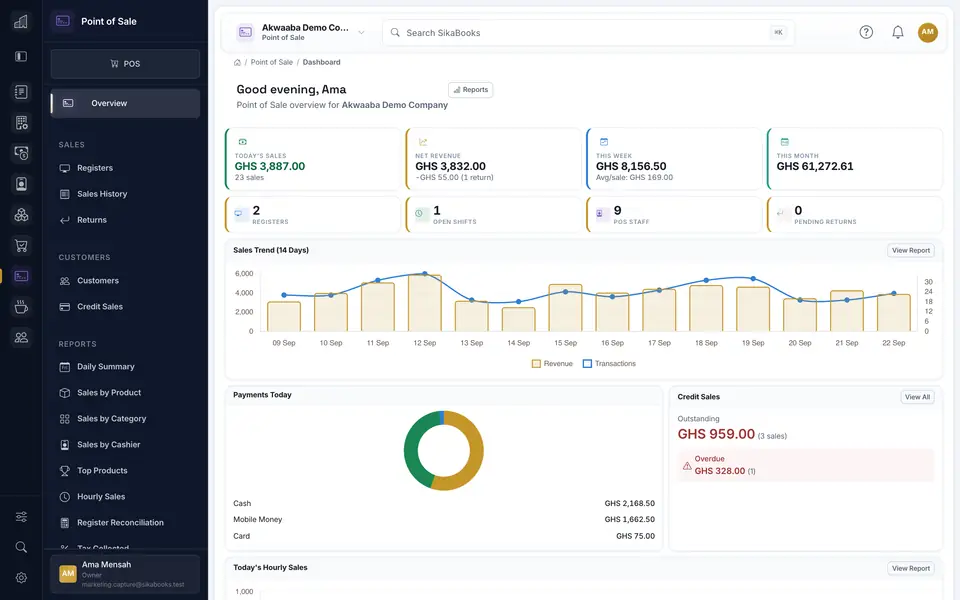Open Sales by Category report

(x=125, y=419)
